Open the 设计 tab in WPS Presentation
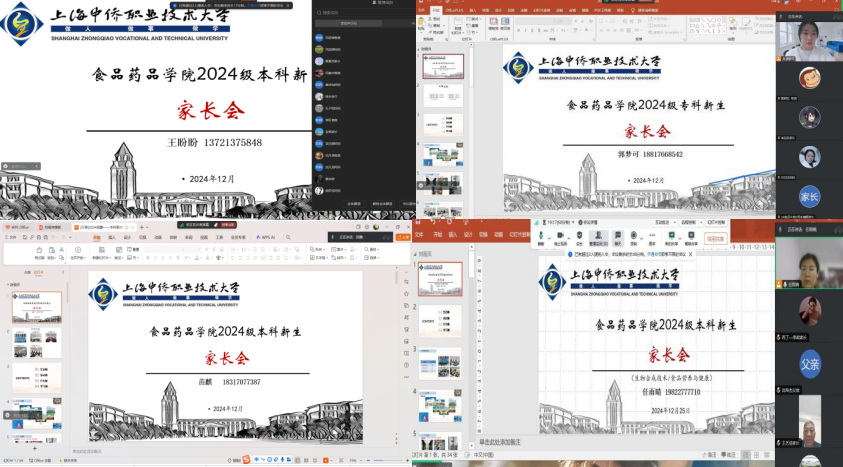Screen dimensions: 843x467 click(127, 238)
